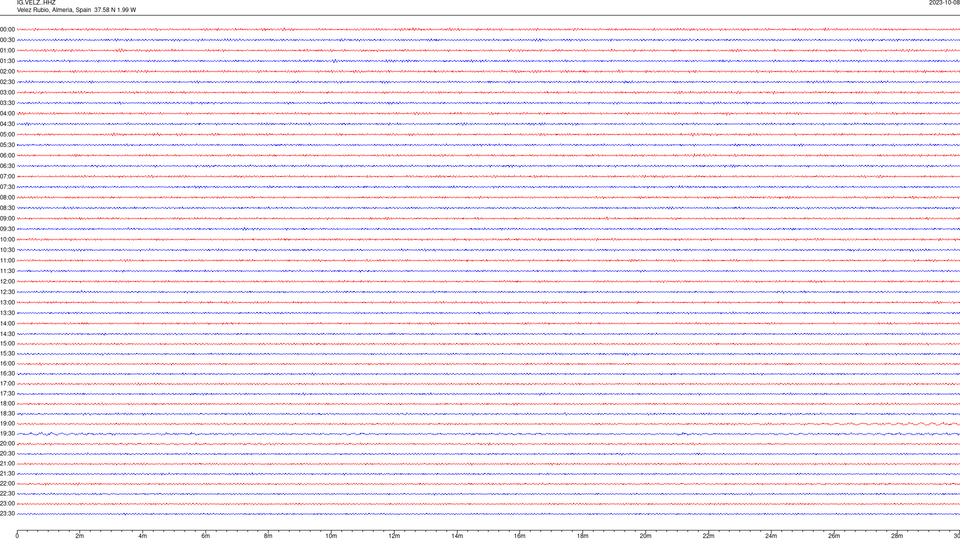Click the 15:00 time label

pyautogui.click(x=7, y=343)
